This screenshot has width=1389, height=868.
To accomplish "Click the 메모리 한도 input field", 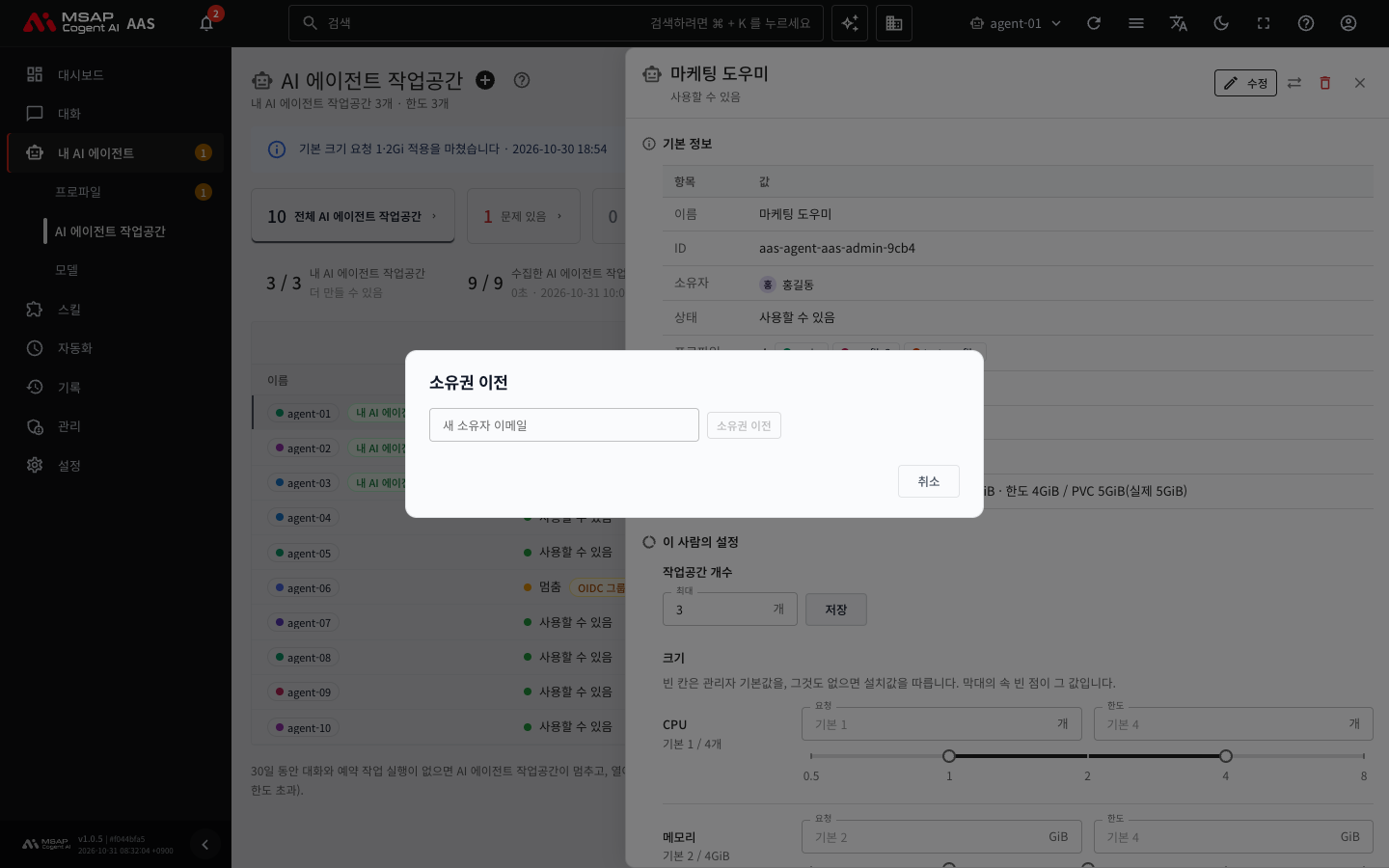I will pyautogui.click(x=1234, y=837).
